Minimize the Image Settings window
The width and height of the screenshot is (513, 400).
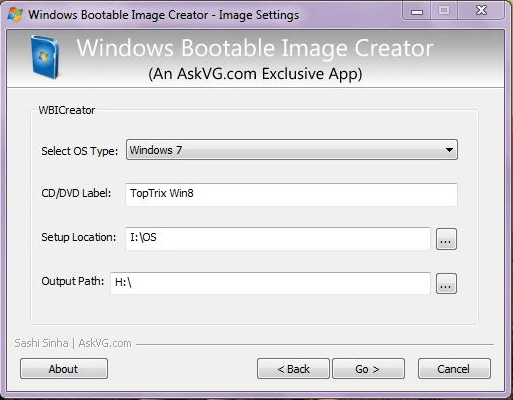point(417,11)
